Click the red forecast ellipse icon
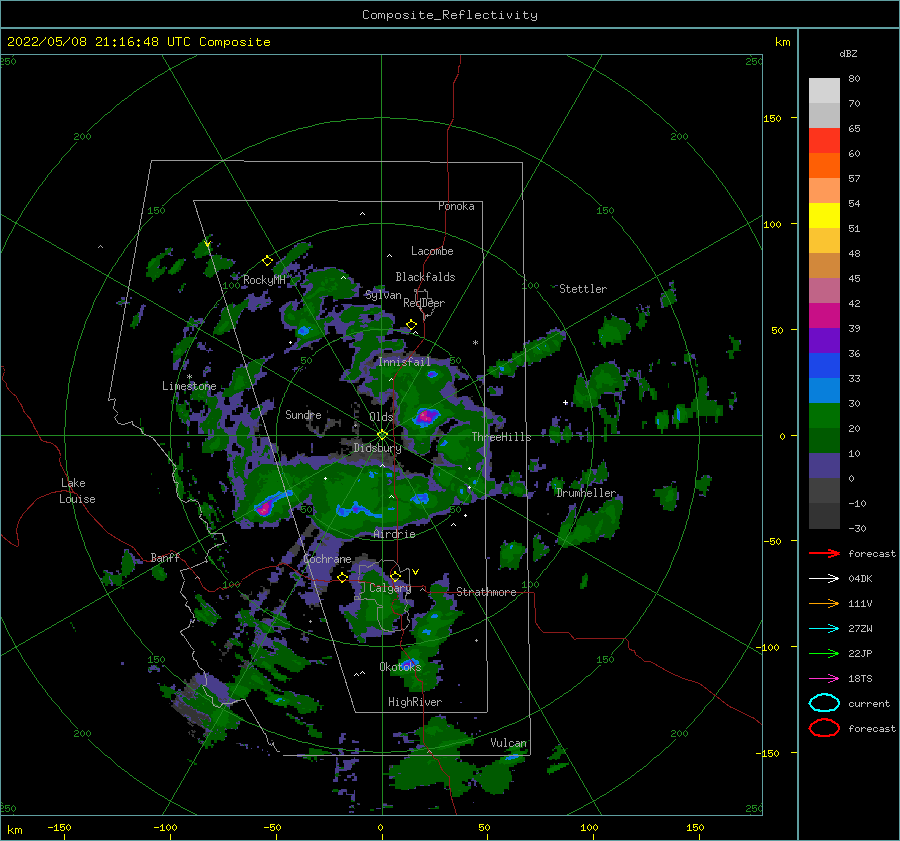900x841 pixels. click(824, 728)
